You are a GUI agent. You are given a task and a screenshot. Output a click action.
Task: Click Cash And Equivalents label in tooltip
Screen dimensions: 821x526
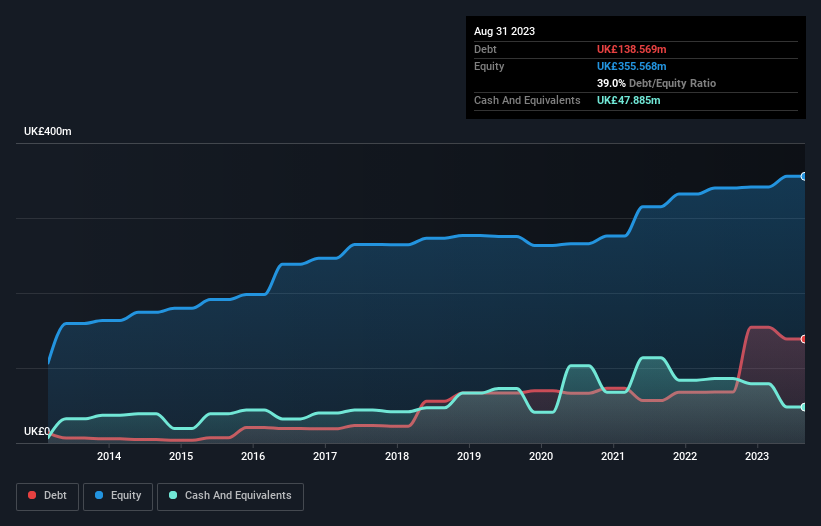[527, 100]
